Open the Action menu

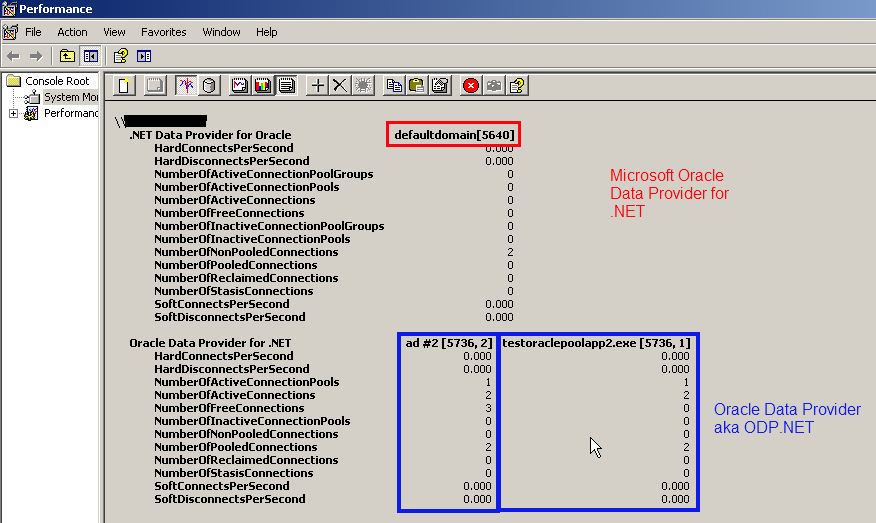72,32
